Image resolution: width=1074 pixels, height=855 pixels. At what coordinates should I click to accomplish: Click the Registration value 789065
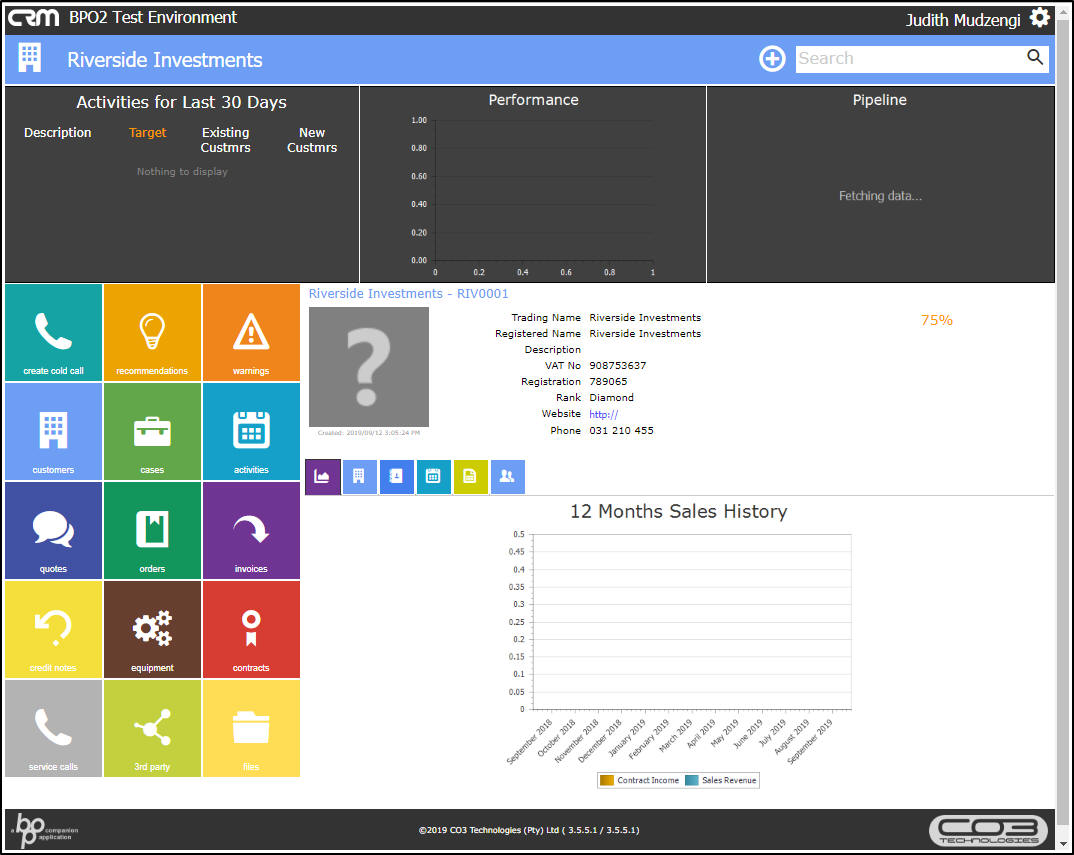(x=608, y=382)
